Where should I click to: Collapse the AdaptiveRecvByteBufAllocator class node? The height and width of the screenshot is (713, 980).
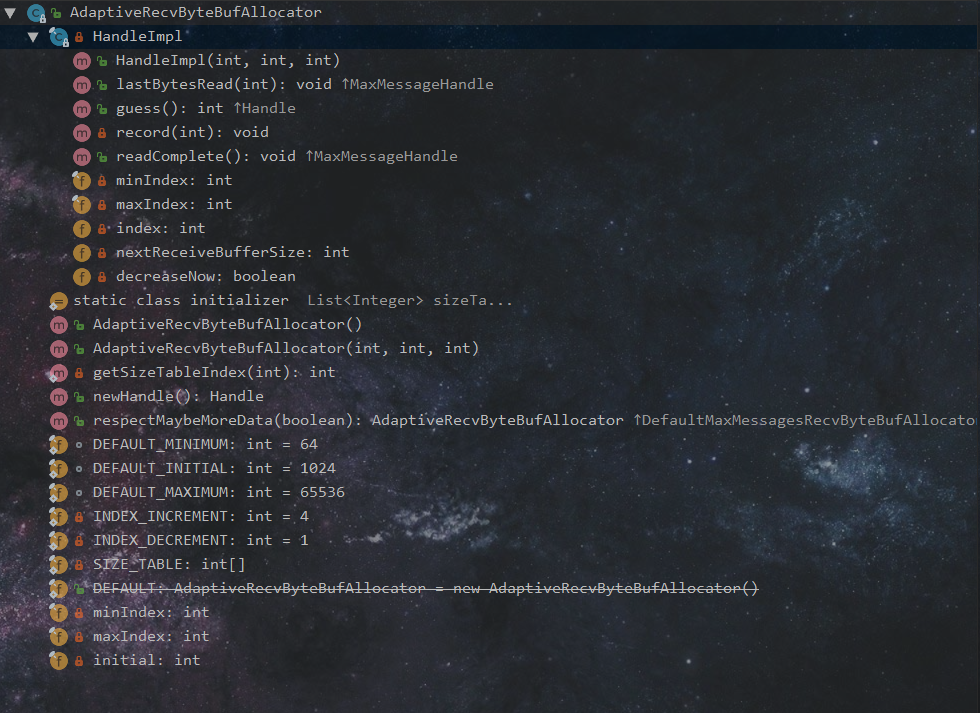pyautogui.click(x=10, y=12)
